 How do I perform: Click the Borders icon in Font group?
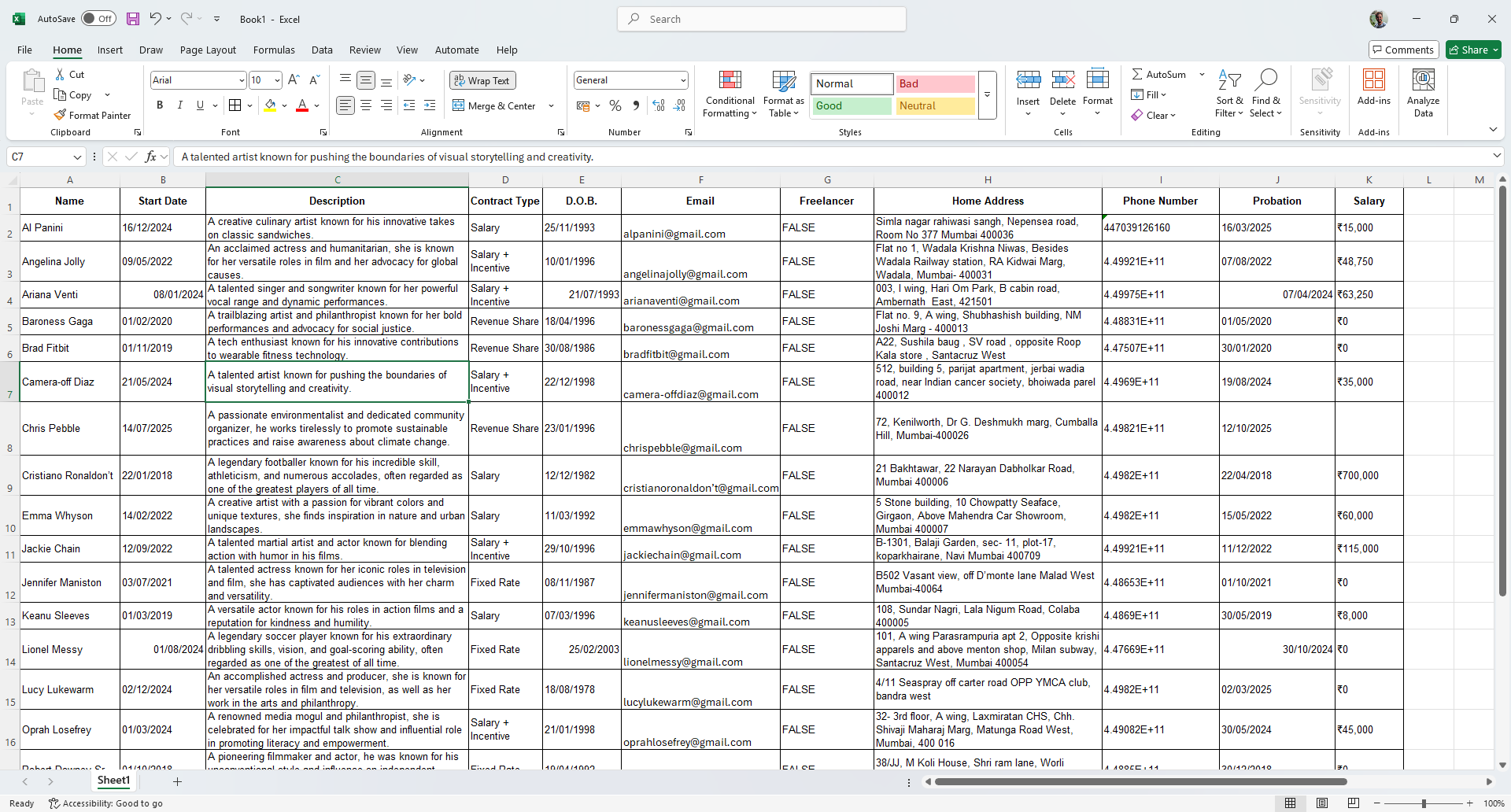235,105
